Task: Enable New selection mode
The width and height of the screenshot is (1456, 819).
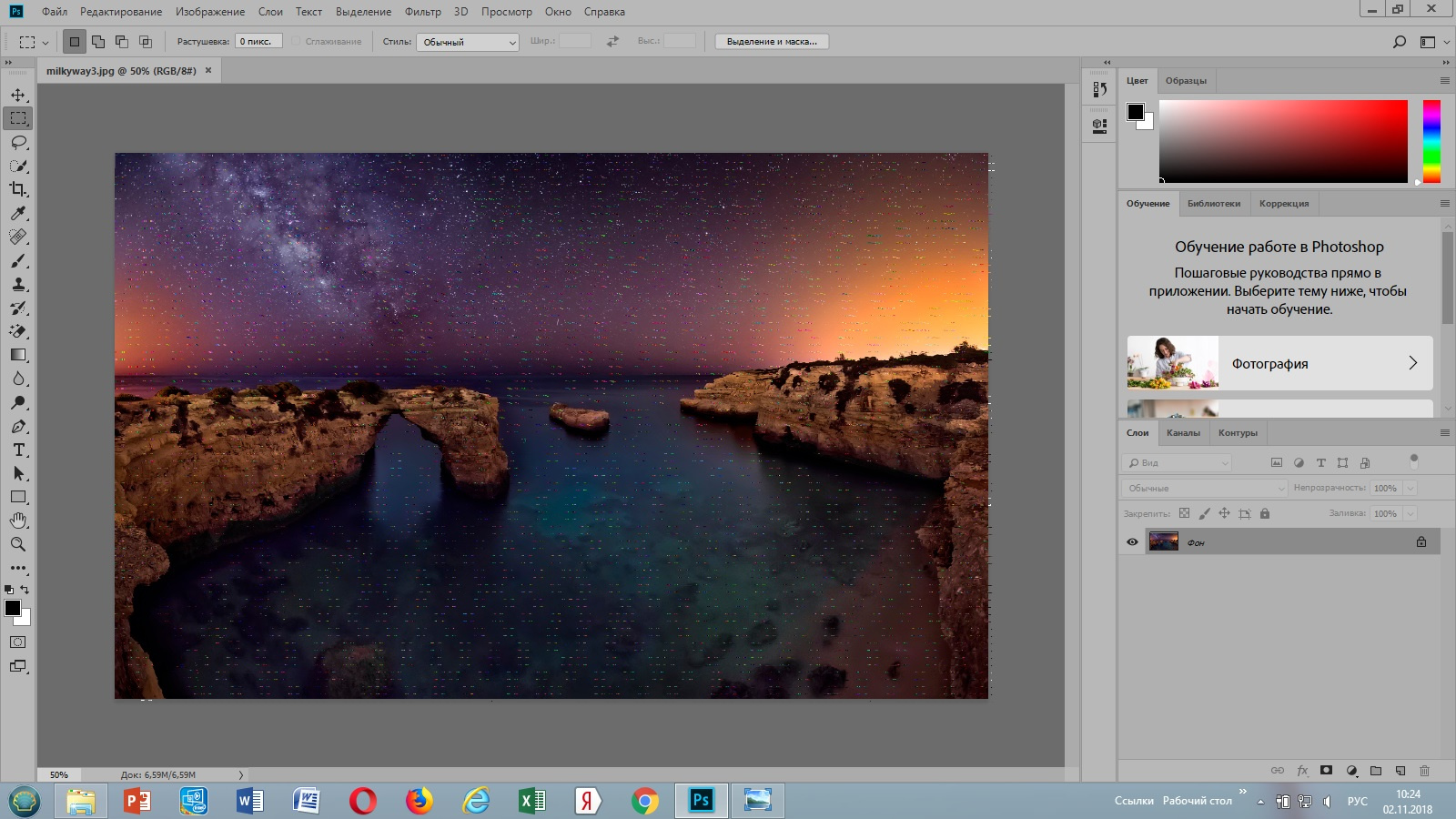Action: (75, 42)
